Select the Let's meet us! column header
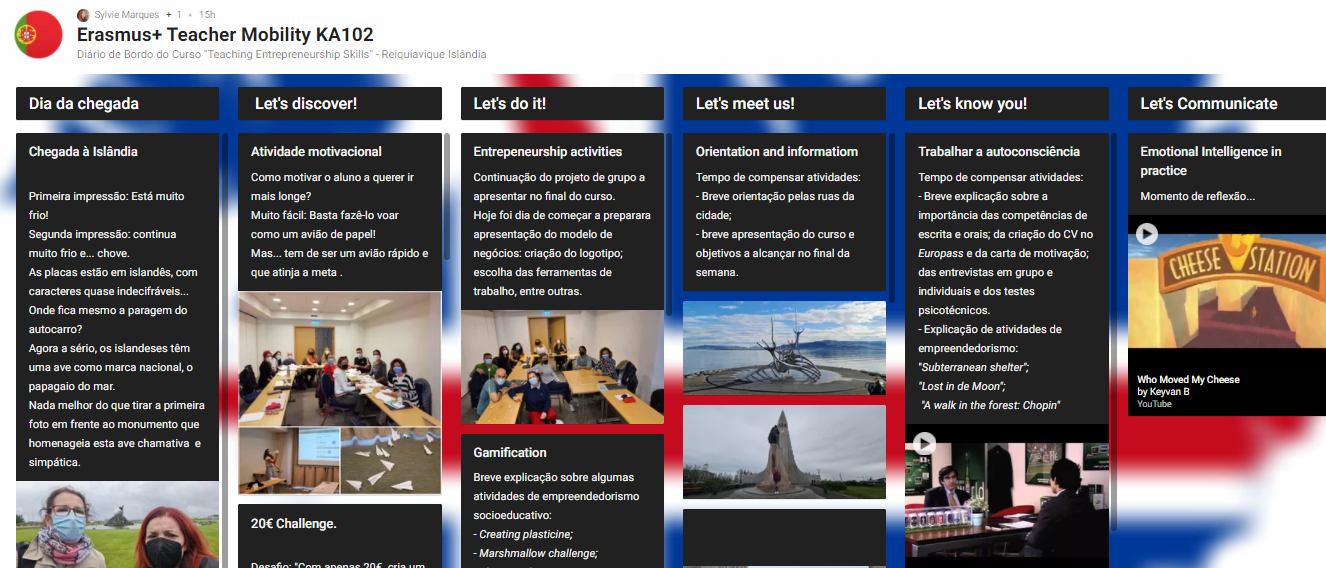This screenshot has width=1326, height=568. (784, 103)
